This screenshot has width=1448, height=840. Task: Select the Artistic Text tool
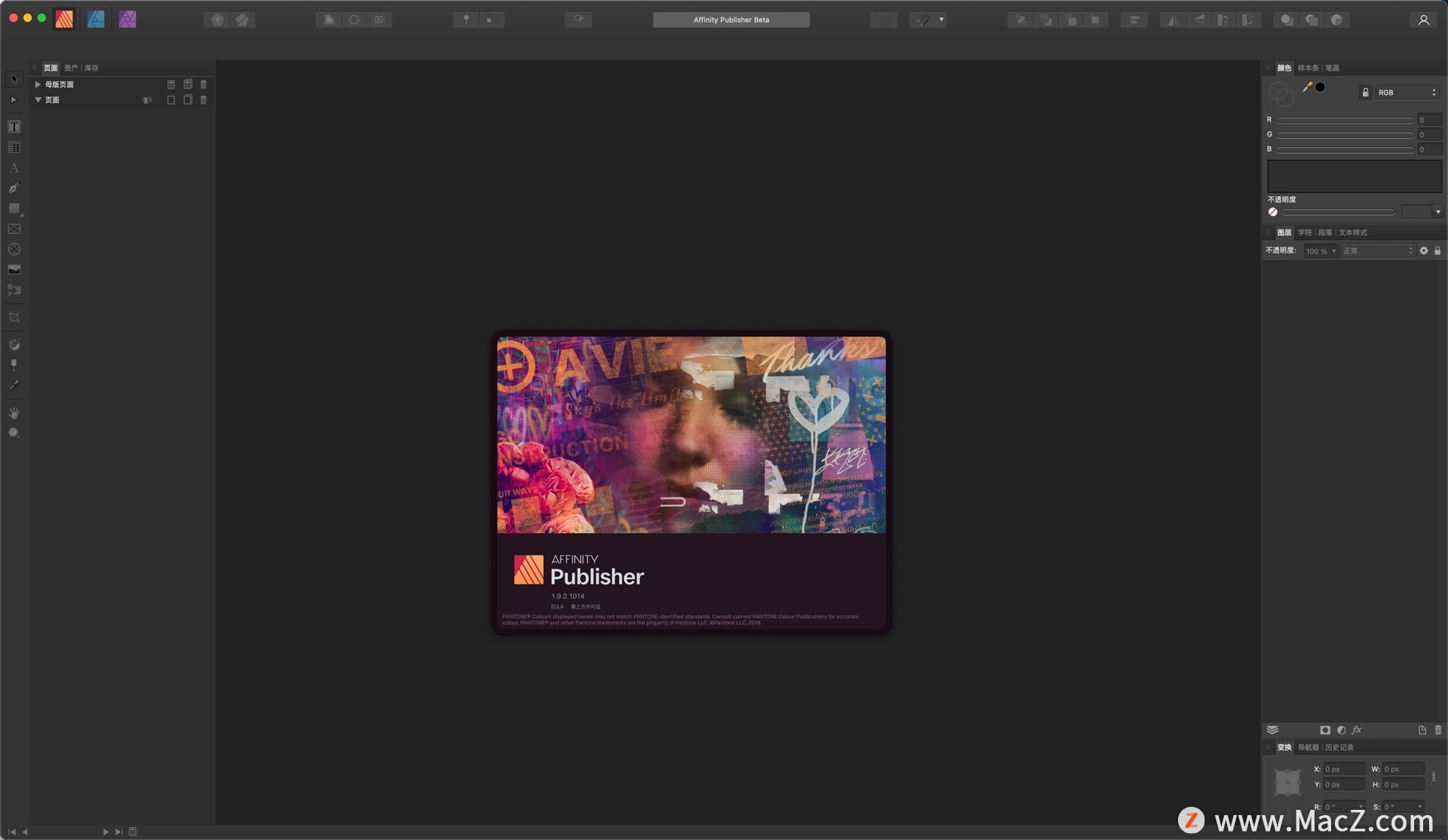pyautogui.click(x=14, y=167)
